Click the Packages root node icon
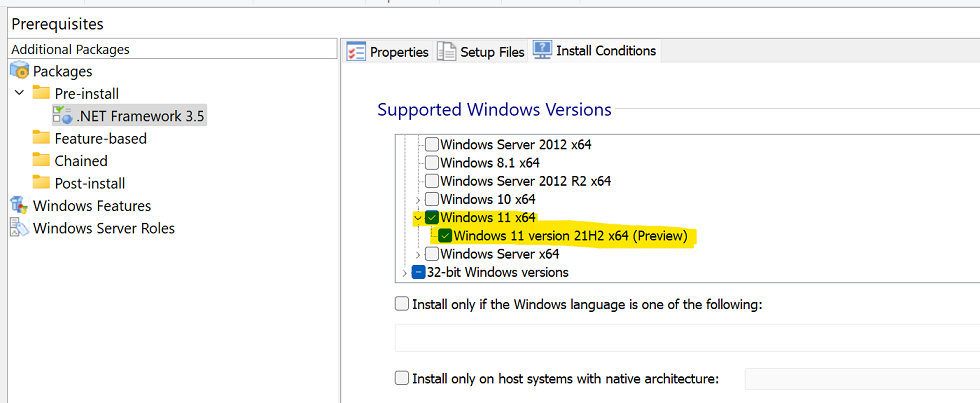 (20, 71)
